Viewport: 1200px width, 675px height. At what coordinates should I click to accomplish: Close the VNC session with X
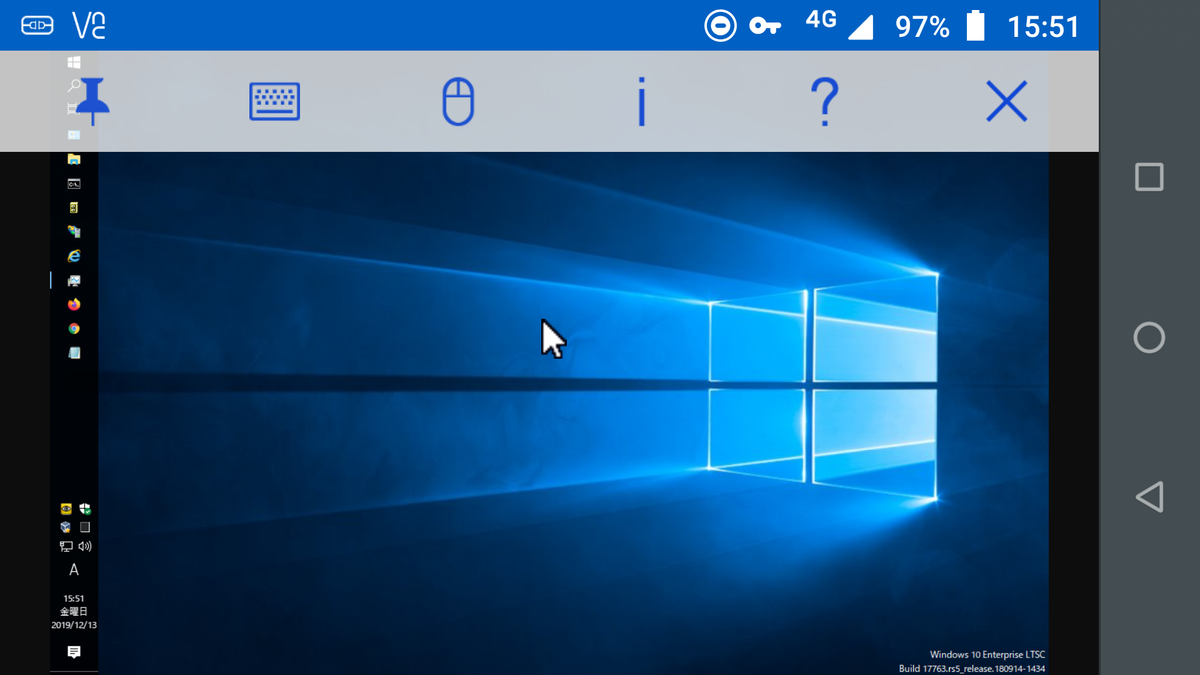[1007, 102]
